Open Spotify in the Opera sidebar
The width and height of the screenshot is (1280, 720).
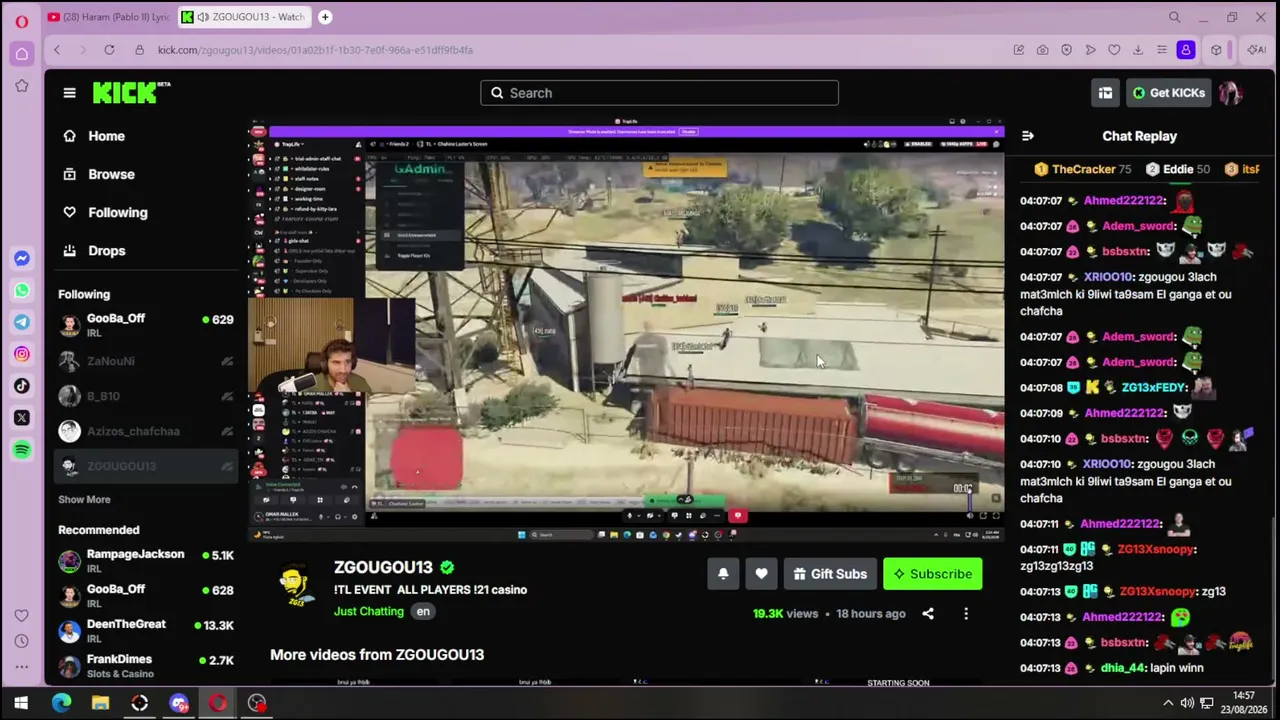tap(22, 450)
